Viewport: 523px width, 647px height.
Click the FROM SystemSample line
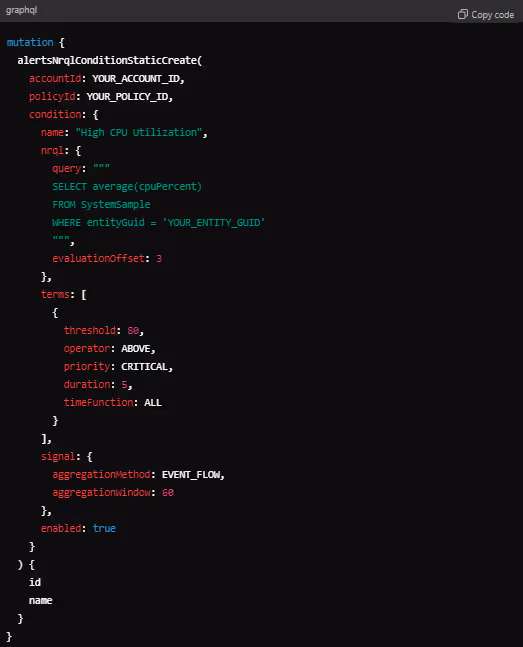(x=101, y=205)
